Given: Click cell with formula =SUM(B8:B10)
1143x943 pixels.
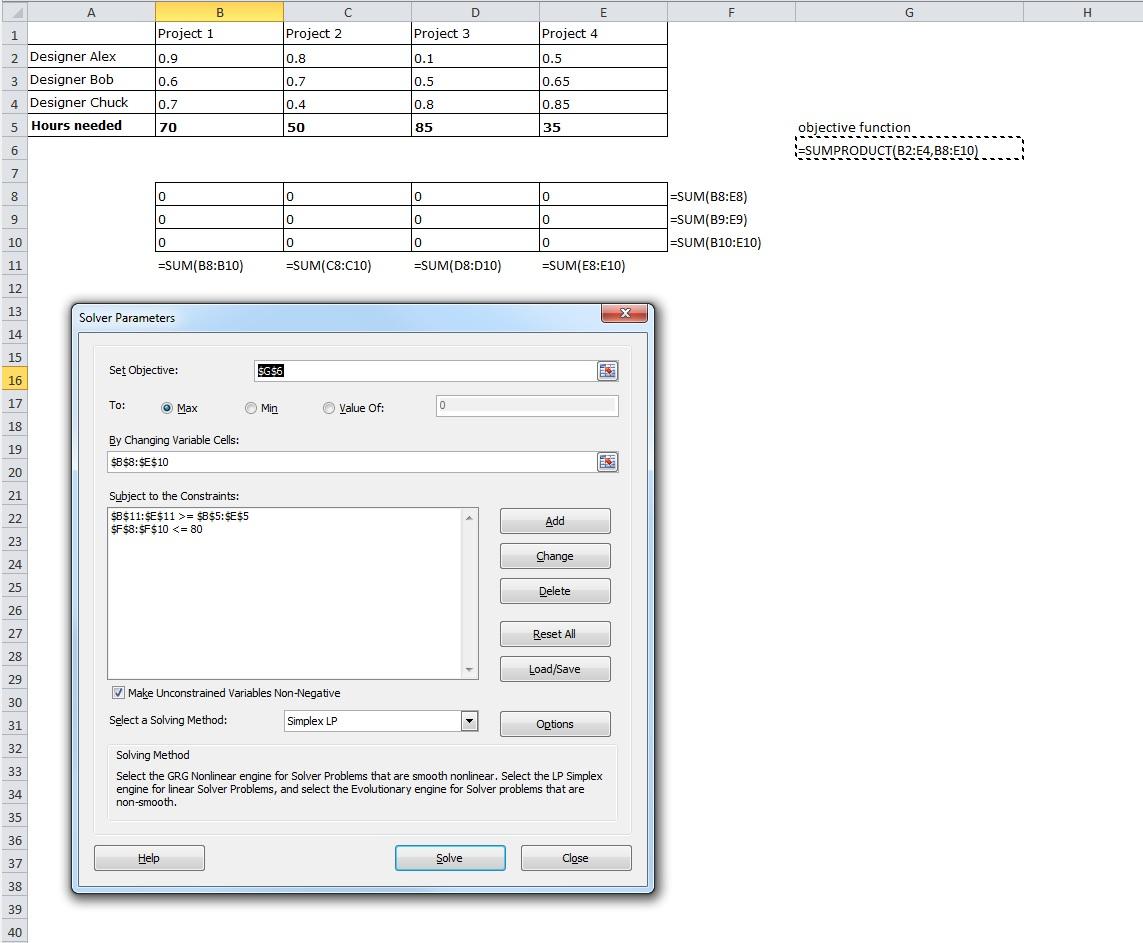Looking at the screenshot, I should (219, 265).
